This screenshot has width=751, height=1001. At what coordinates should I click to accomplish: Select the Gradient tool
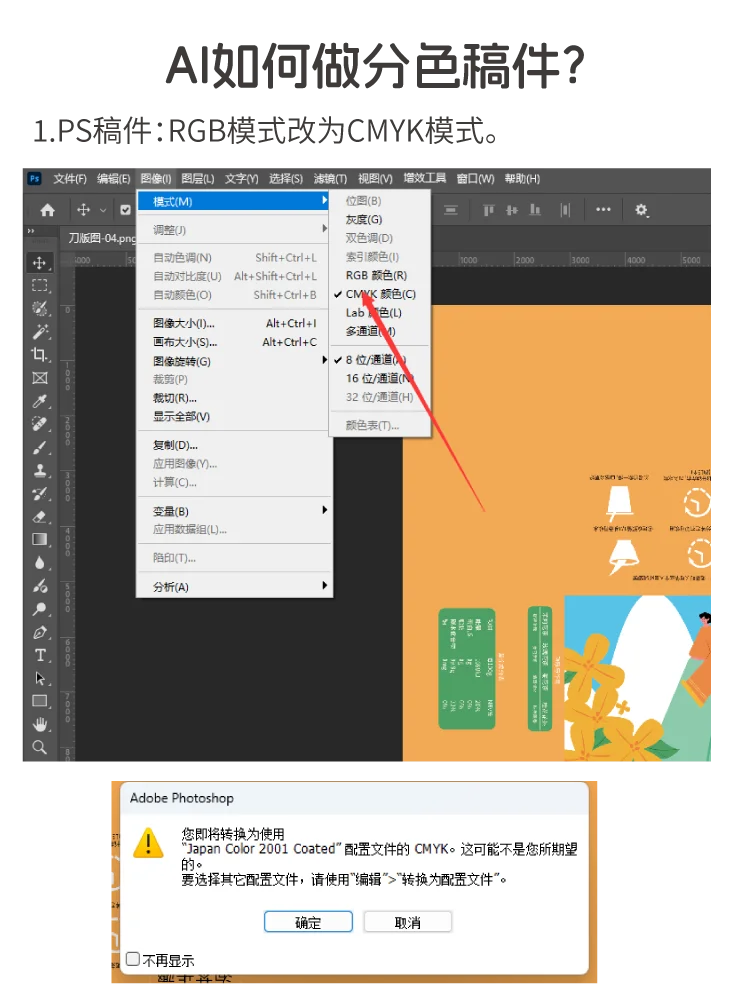(x=40, y=539)
